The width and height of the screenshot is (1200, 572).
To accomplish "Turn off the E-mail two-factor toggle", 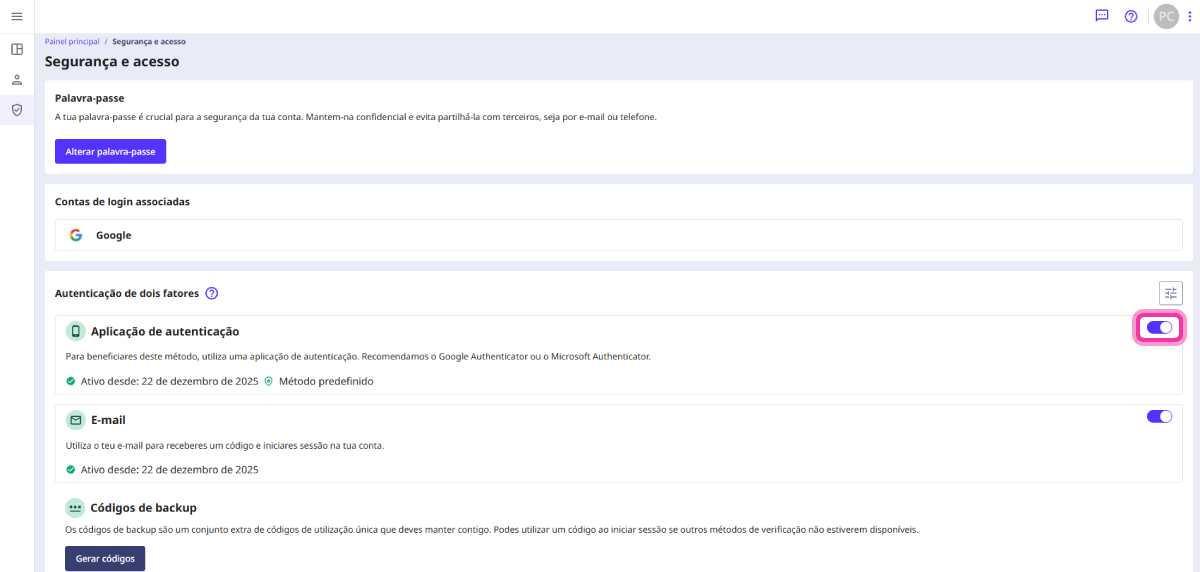I will 1159,417.
